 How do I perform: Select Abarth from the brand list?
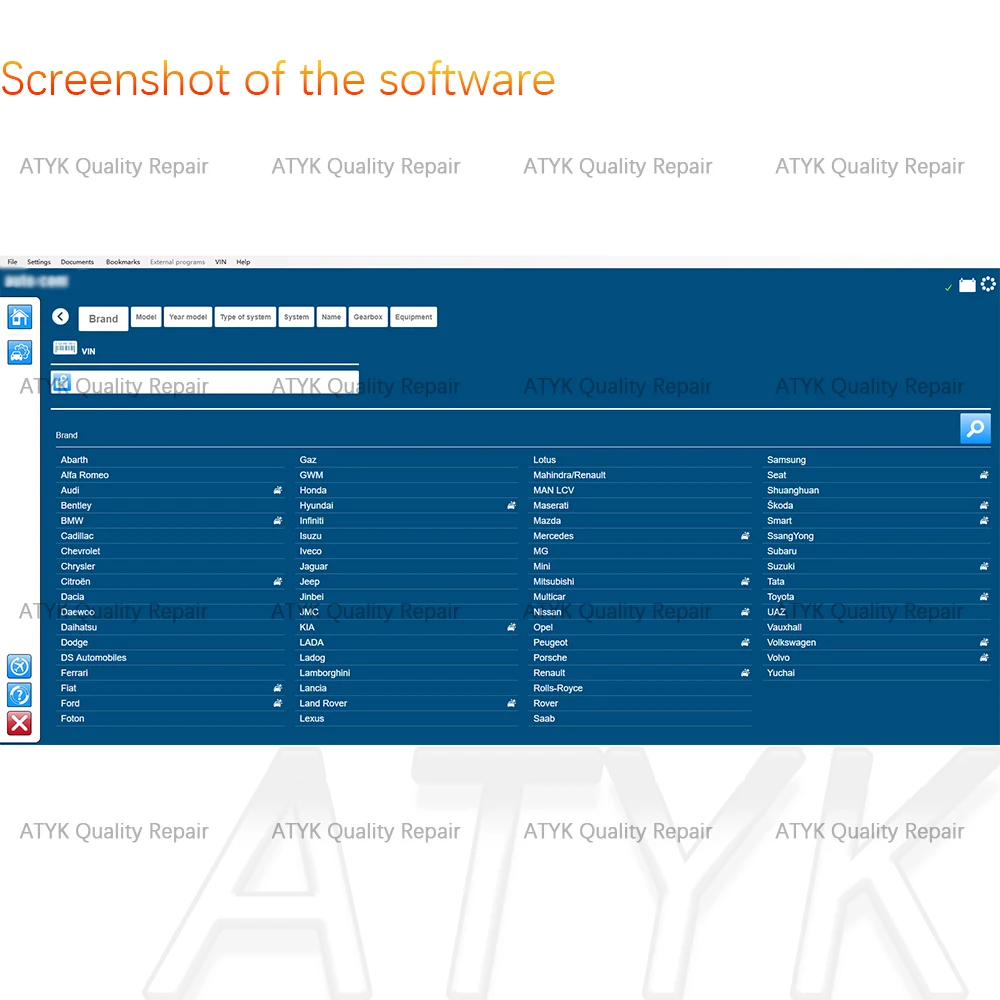click(x=170, y=460)
